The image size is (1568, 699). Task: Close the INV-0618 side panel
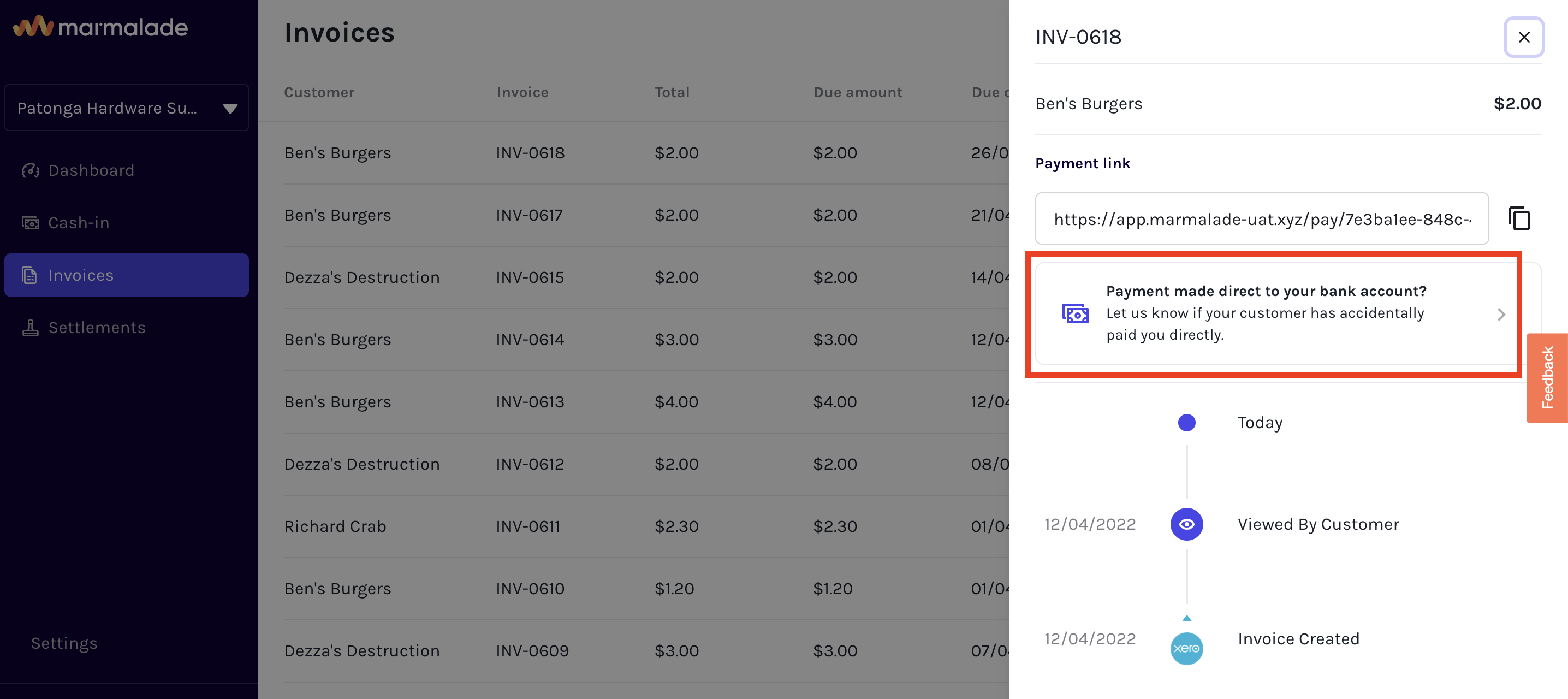pyautogui.click(x=1523, y=37)
